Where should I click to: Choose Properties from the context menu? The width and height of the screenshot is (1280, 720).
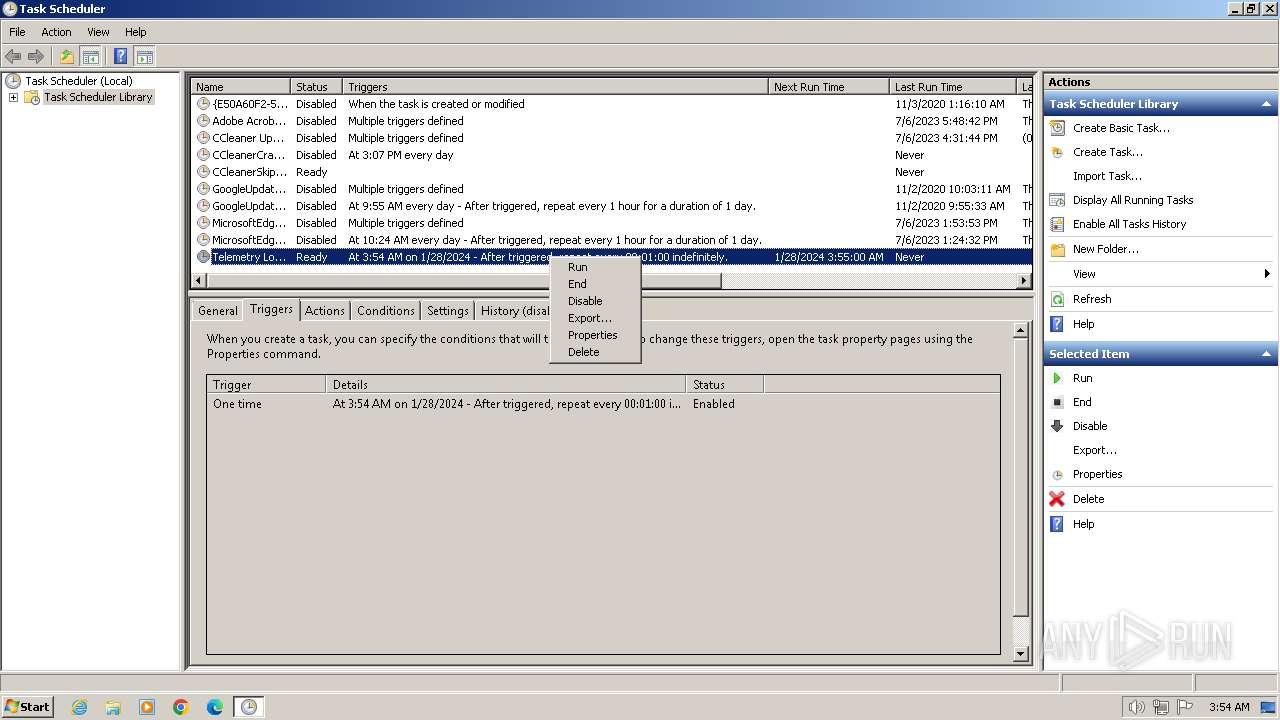[595, 335]
